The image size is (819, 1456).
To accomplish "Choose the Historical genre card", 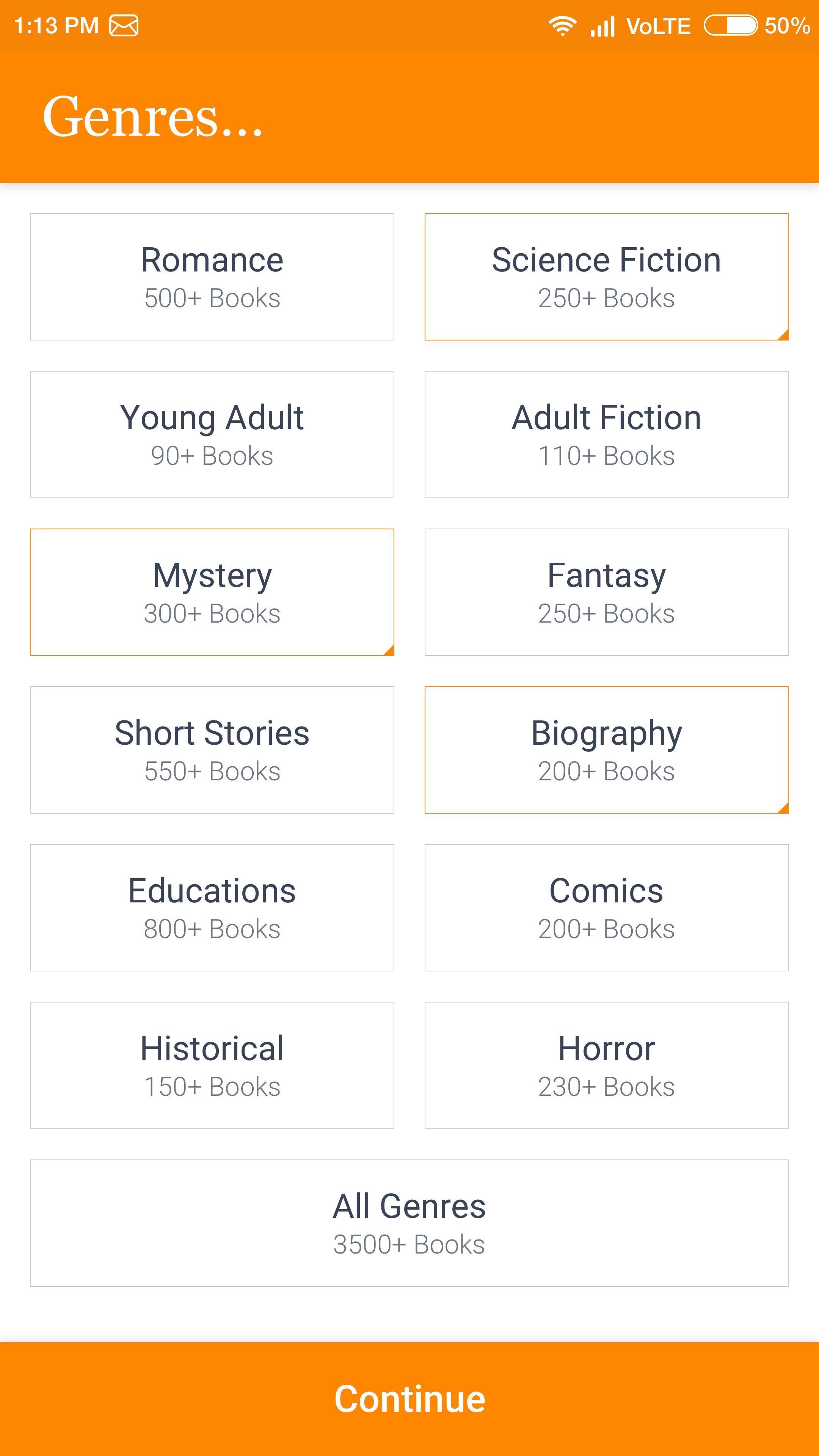I will point(212,1065).
